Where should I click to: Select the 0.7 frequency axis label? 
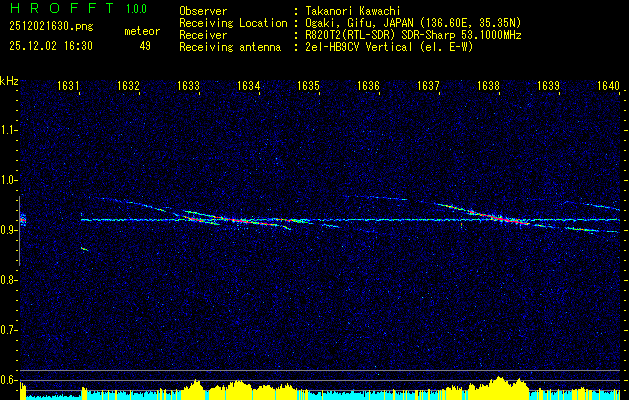(x=9, y=330)
